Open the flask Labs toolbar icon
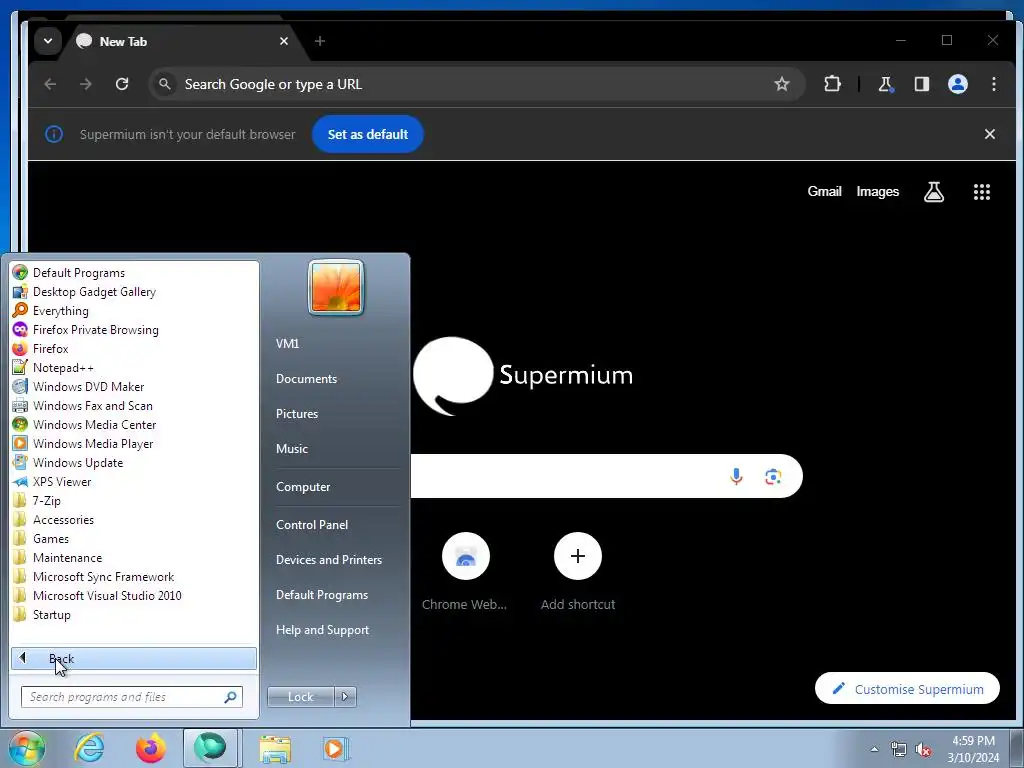 click(886, 84)
